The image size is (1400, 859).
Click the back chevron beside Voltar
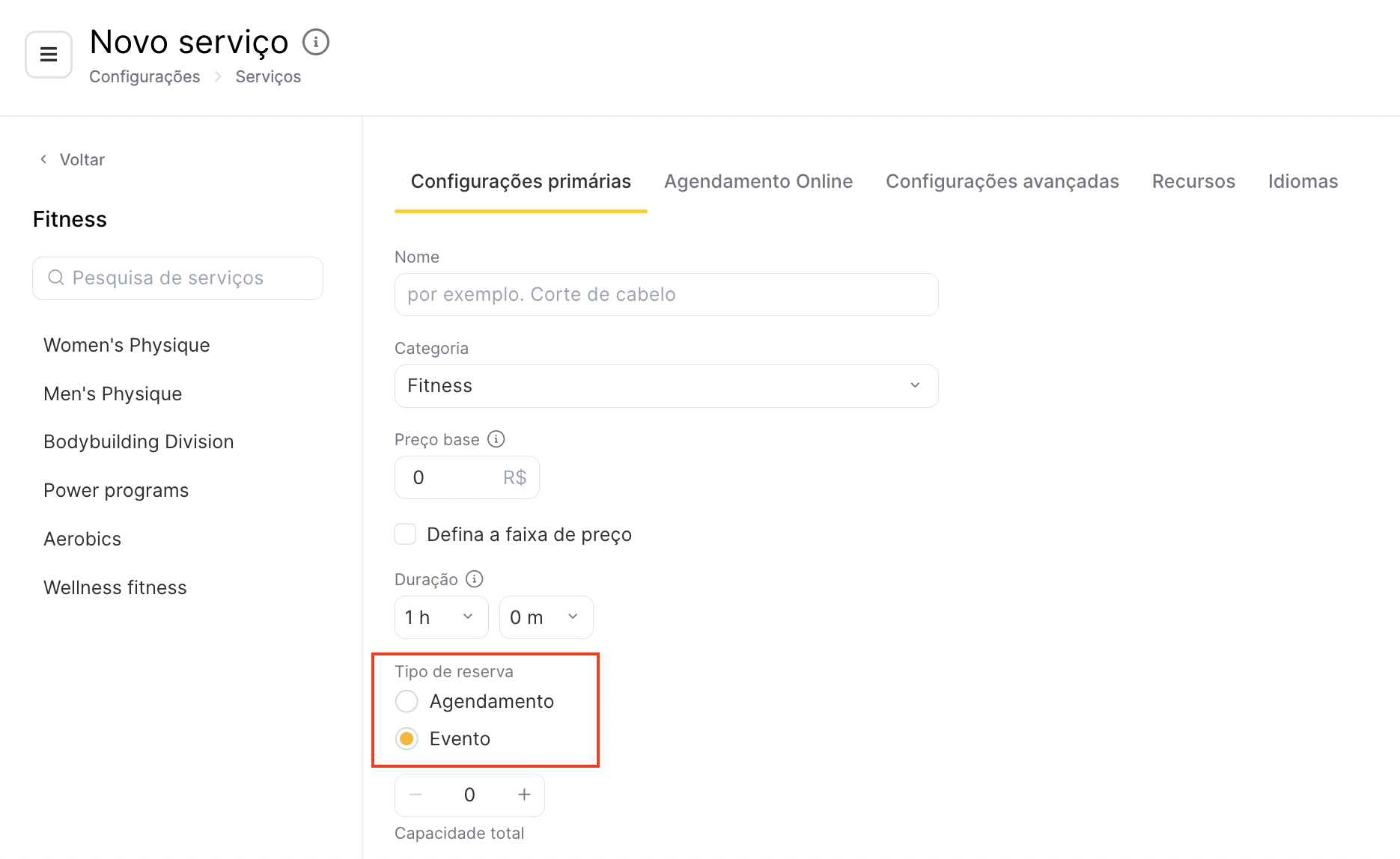[43, 159]
